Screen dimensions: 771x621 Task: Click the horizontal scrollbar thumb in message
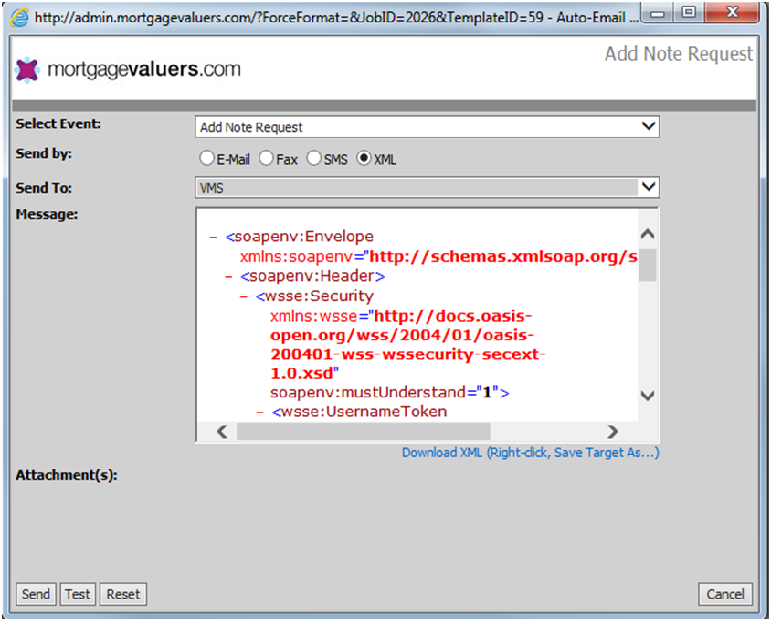(x=363, y=432)
